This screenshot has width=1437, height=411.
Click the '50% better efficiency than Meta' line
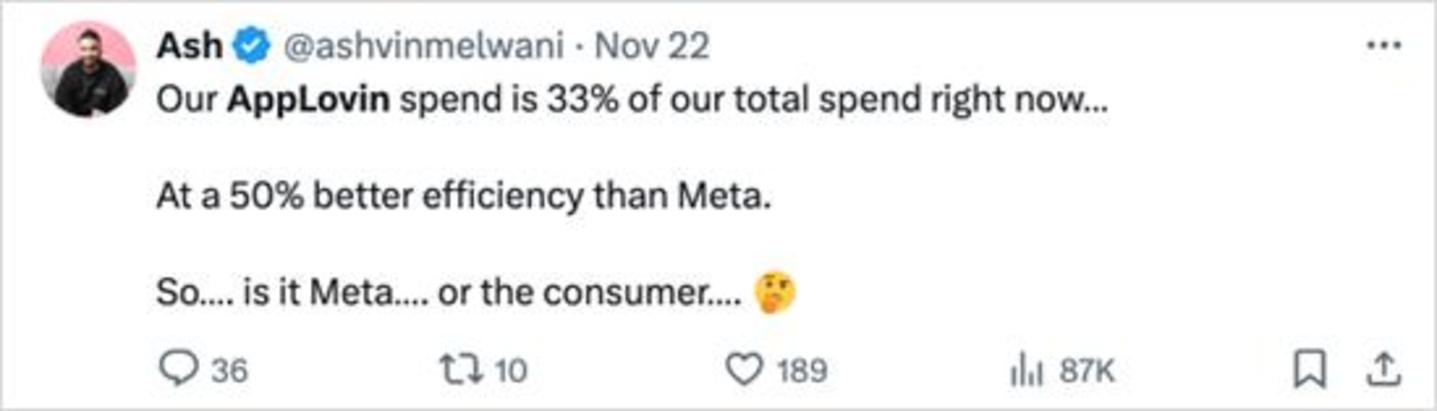click(464, 197)
